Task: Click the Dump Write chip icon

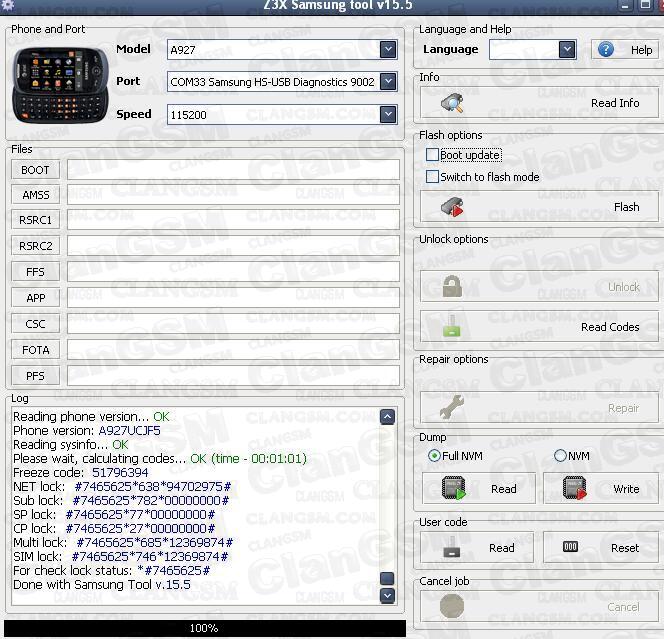Action: [x=575, y=488]
